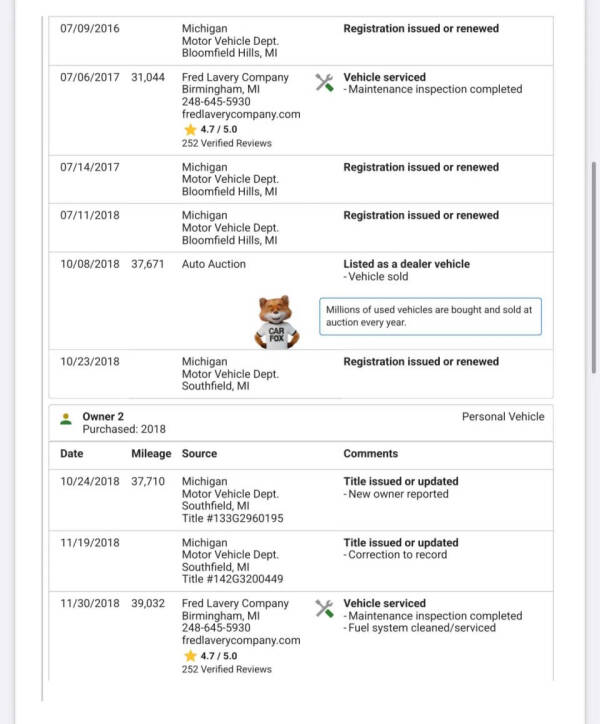Image resolution: width=600 pixels, height=724 pixels.
Task: Click the Date column header
Action: [72, 454]
